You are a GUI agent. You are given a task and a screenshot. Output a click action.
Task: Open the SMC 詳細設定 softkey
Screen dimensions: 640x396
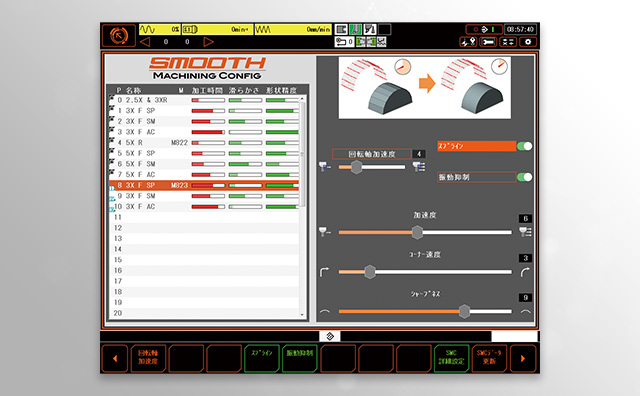pos(451,358)
